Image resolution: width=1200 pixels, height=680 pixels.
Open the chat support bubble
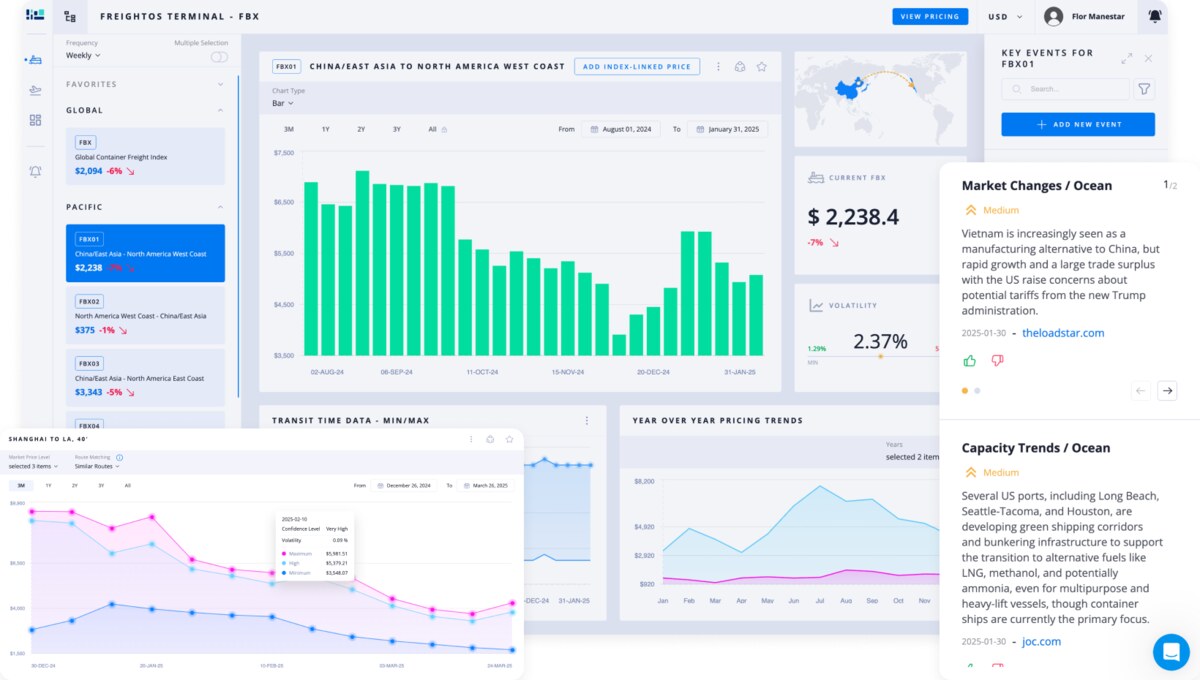[x=1171, y=652]
